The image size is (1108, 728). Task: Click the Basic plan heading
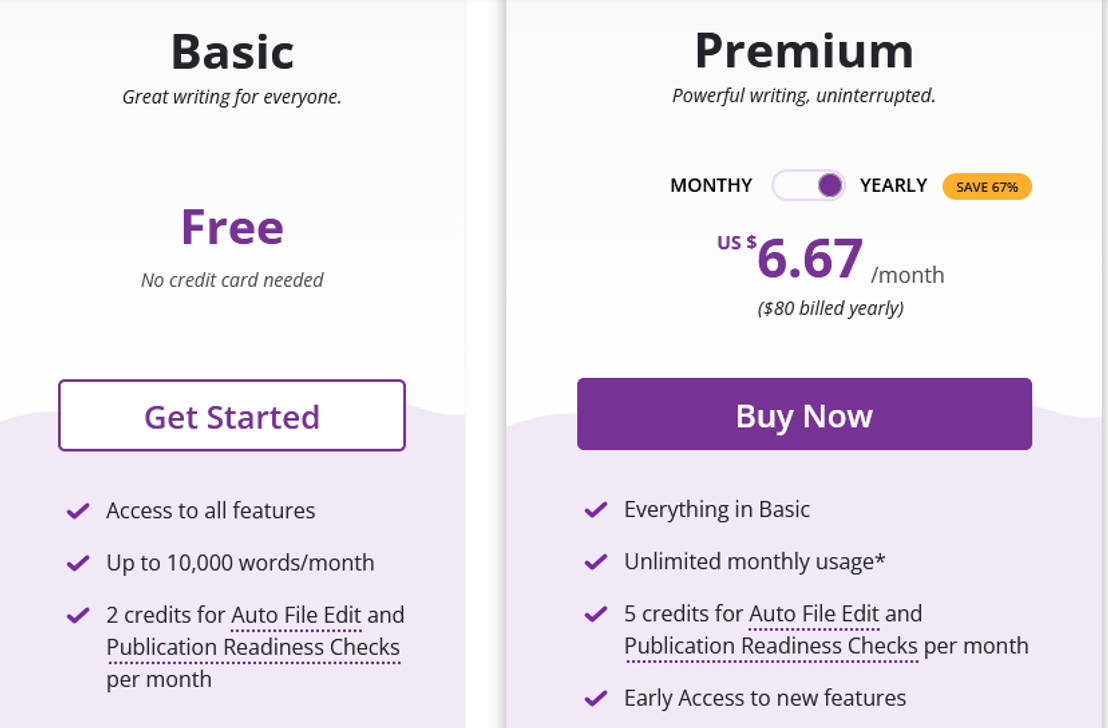click(232, 52)
